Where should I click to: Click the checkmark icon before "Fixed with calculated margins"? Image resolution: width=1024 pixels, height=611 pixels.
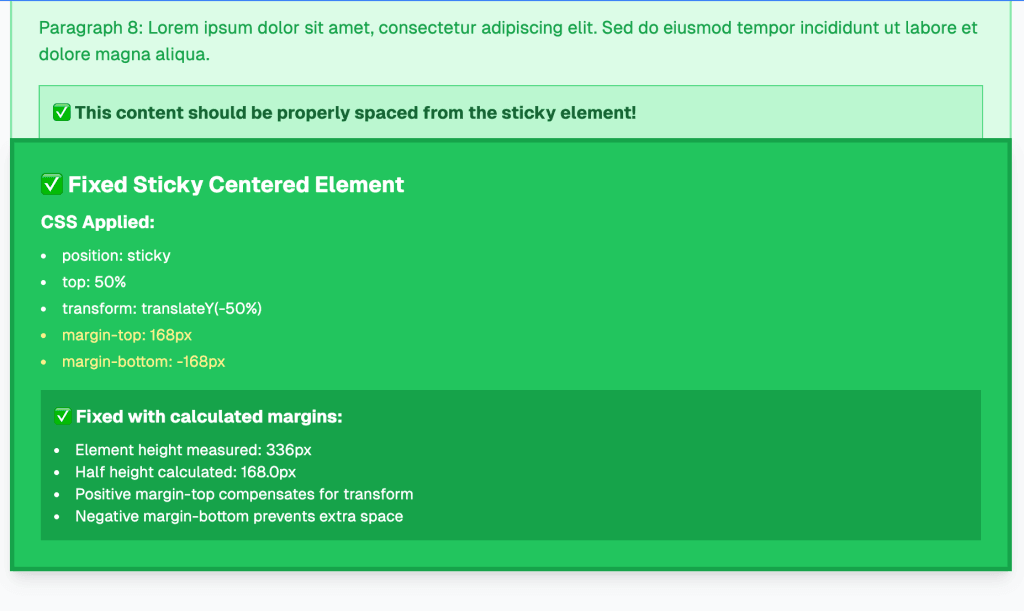coord(63,416)
